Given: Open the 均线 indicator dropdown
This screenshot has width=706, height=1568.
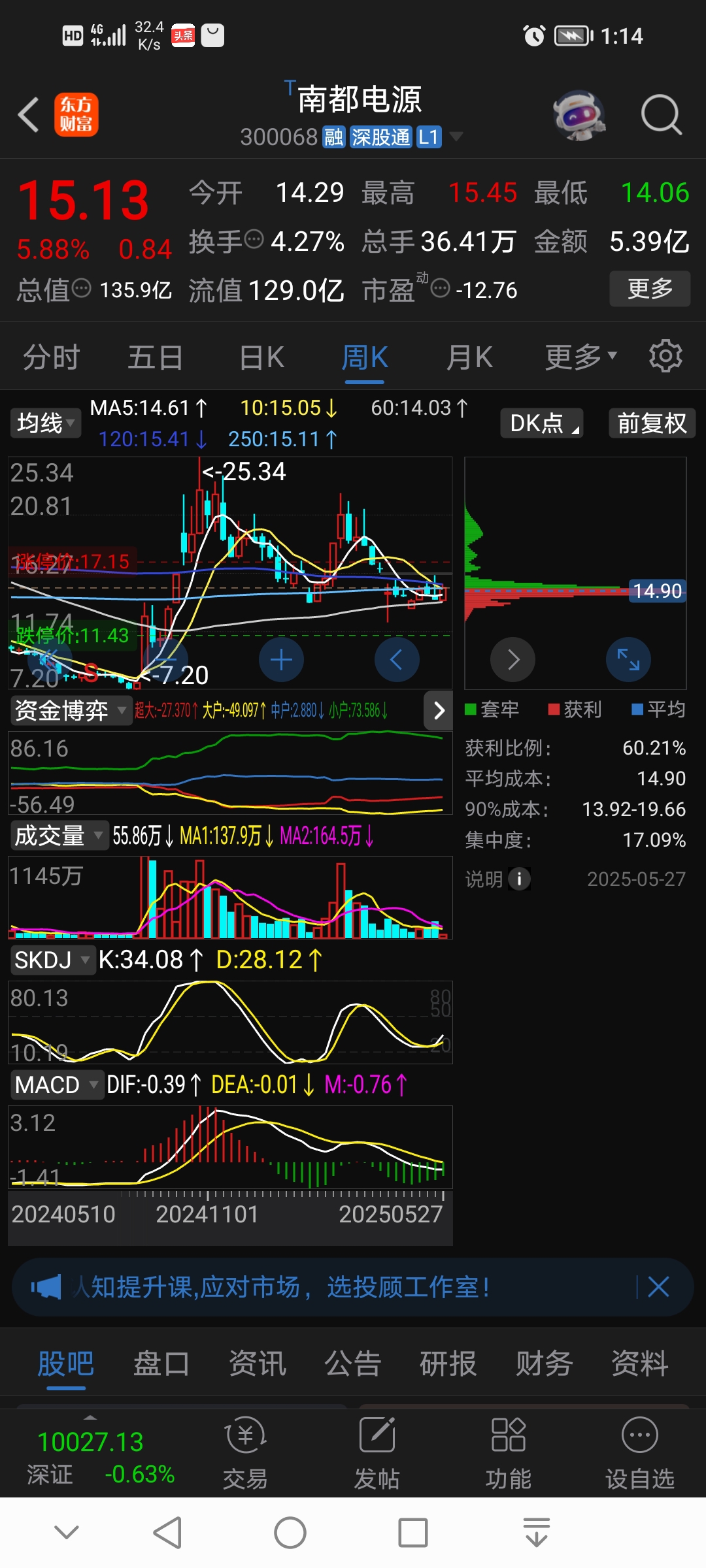Looking at the screenshot, I should [45, 423].
